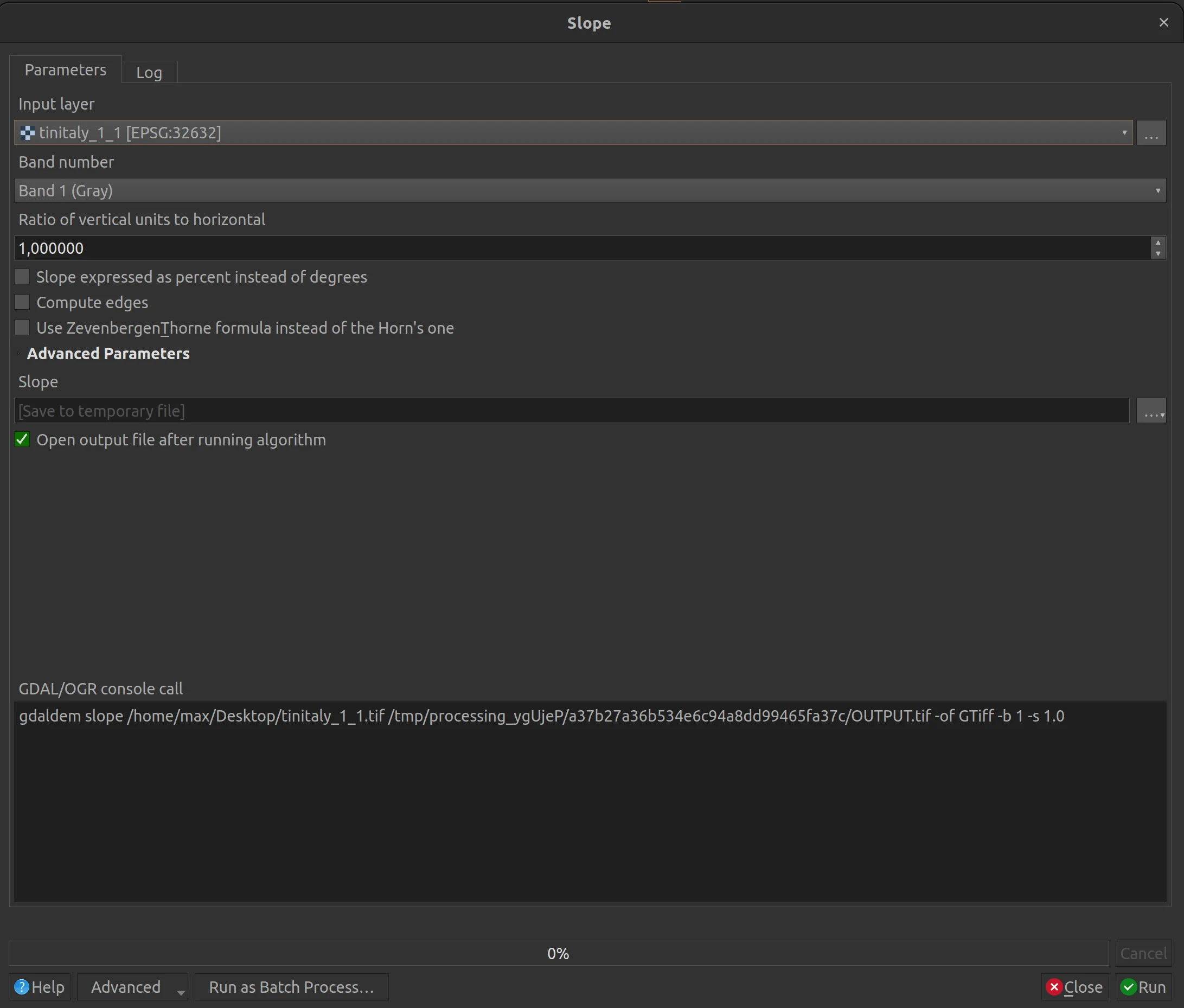This screenshot has height=1008, width=1184.
Task: Open the Slope output save options button
Action: pyautogui.click(x=1151, y=411)
